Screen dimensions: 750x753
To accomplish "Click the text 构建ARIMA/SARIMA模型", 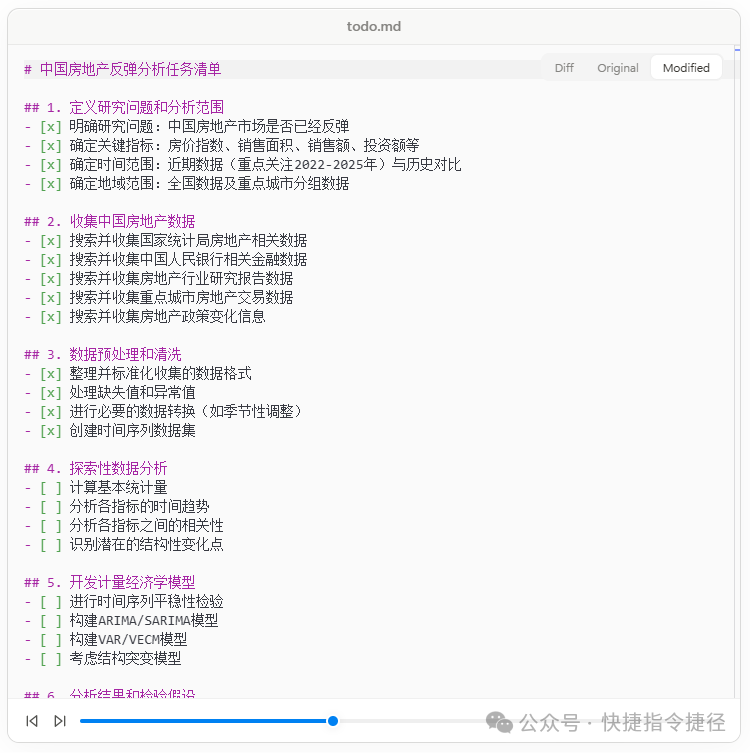I will (x=144, y=620).
